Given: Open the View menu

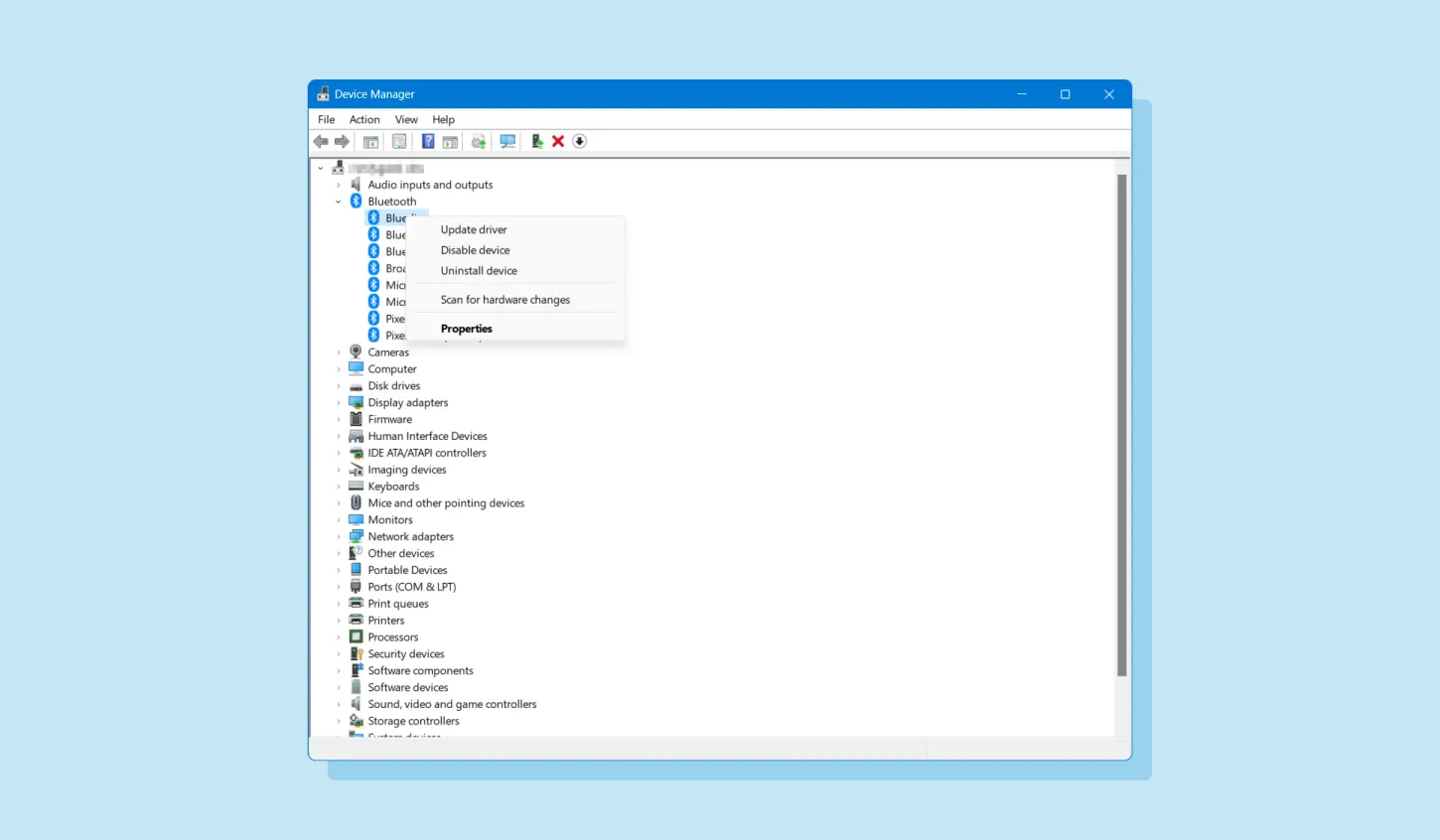Looking at the screenshot, I should (406, 119).
